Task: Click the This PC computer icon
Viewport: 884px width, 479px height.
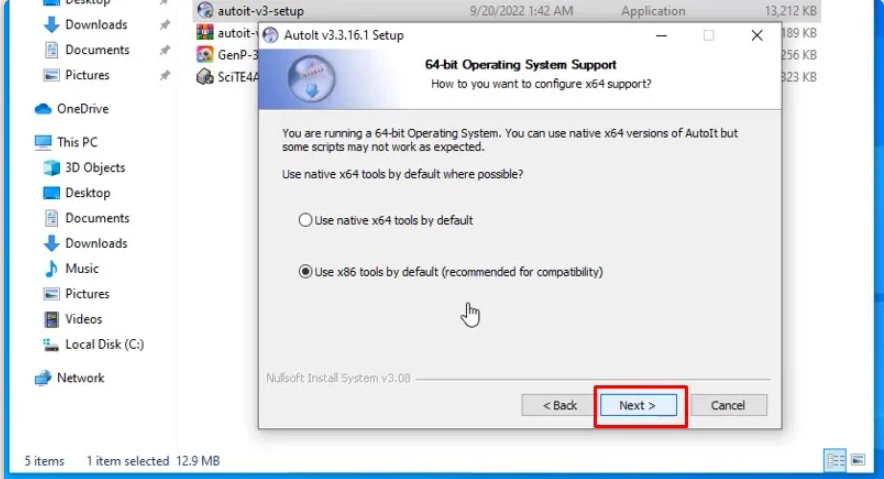Action: point(43,142)
